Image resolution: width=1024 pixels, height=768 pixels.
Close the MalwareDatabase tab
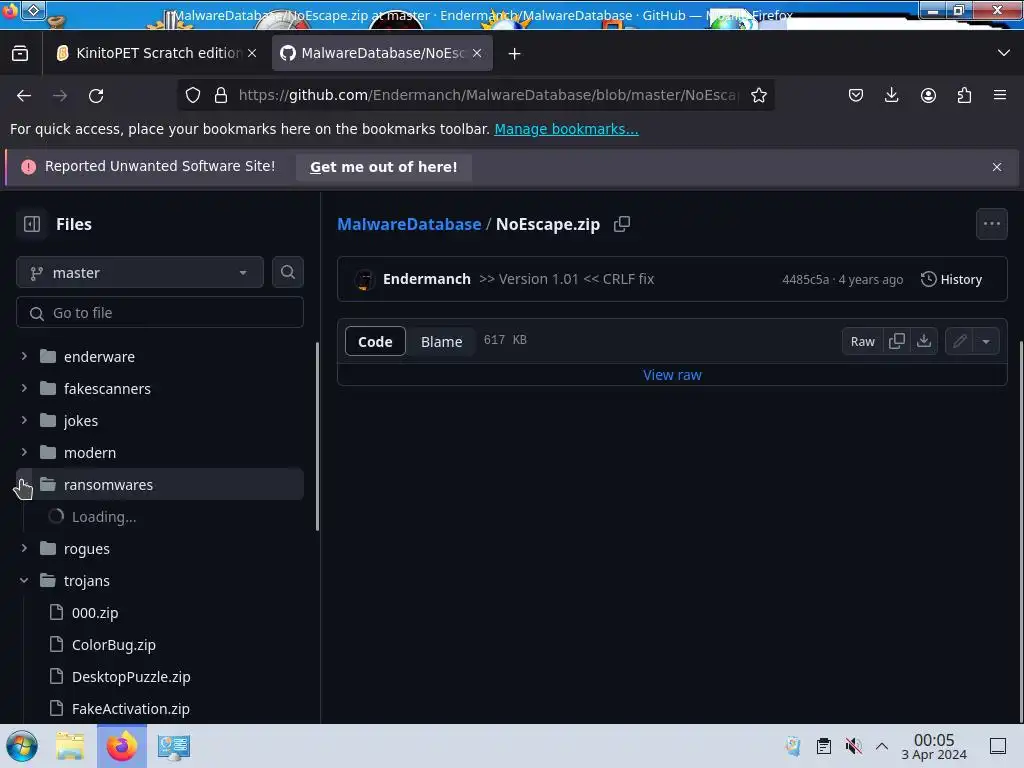tap(477, 53)
